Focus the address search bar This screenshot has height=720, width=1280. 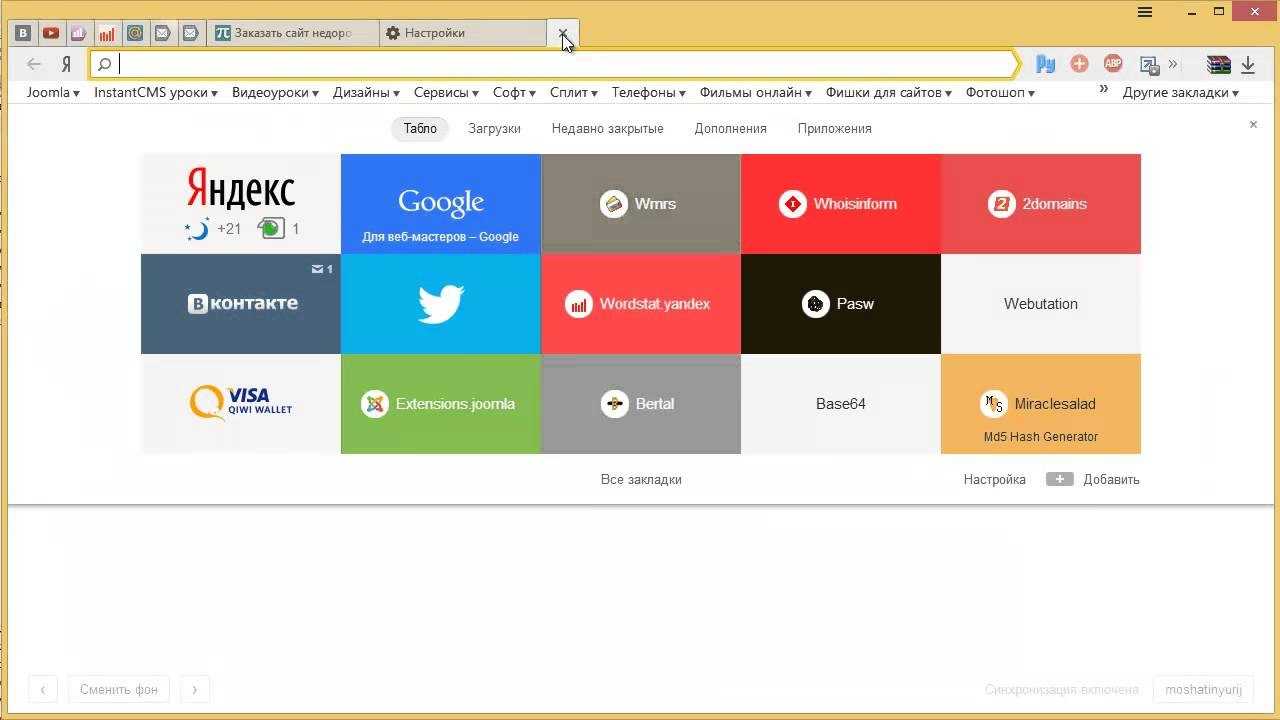click(x=555, y=64)
